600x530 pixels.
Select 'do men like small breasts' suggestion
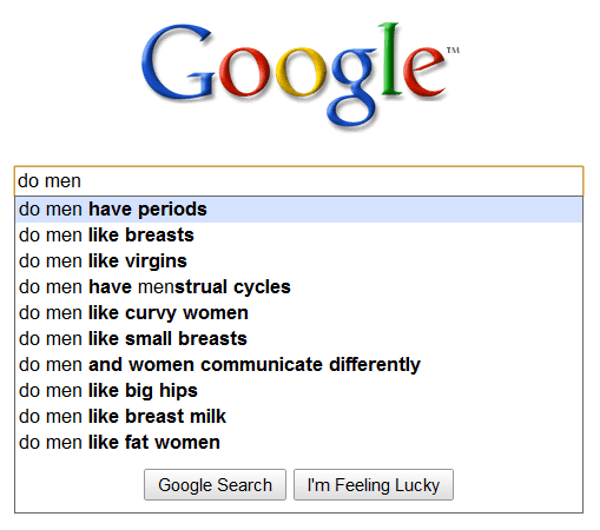click(x=299, y=339)
